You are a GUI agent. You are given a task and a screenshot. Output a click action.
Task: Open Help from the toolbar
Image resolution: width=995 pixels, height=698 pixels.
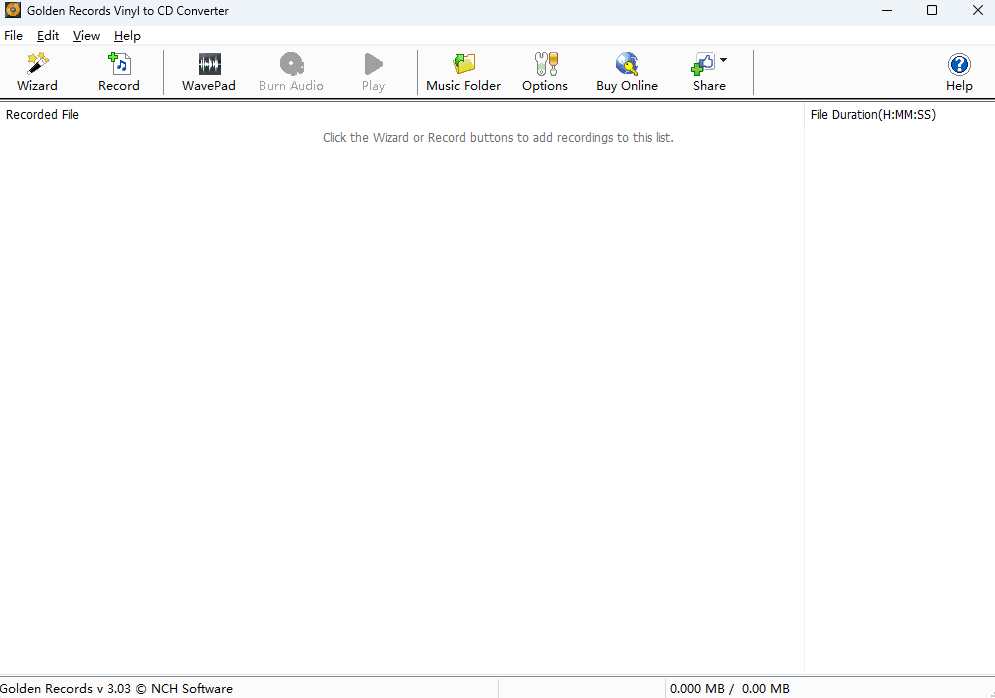tap(959, 72)
